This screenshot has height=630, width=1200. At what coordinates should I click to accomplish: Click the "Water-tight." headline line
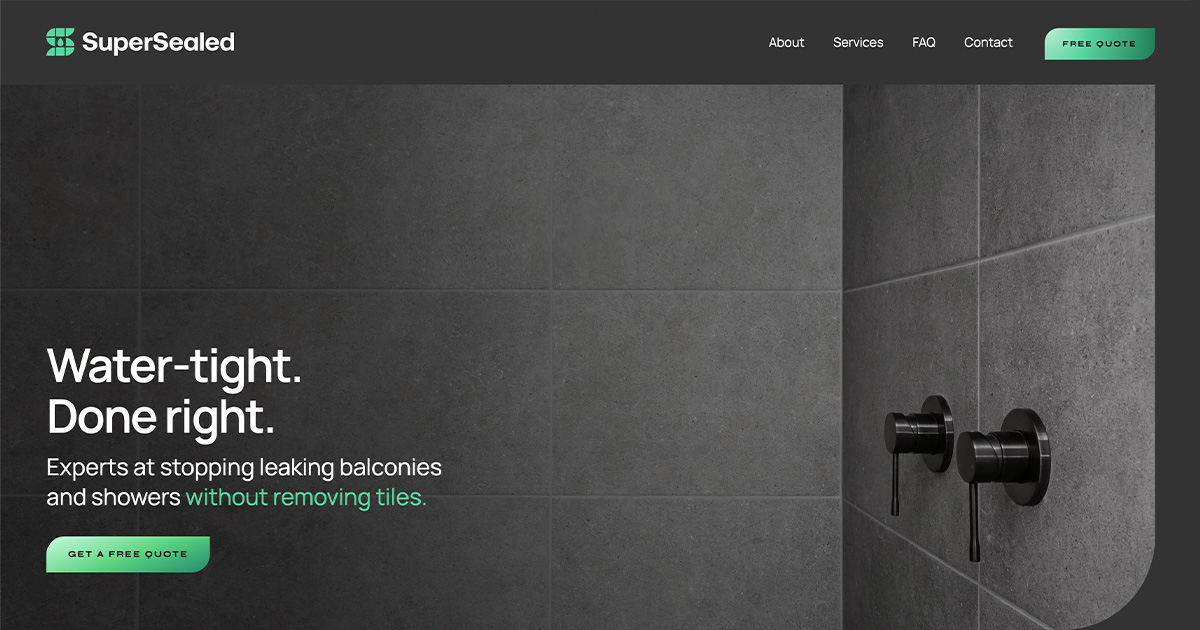click(x=174, y=366)
